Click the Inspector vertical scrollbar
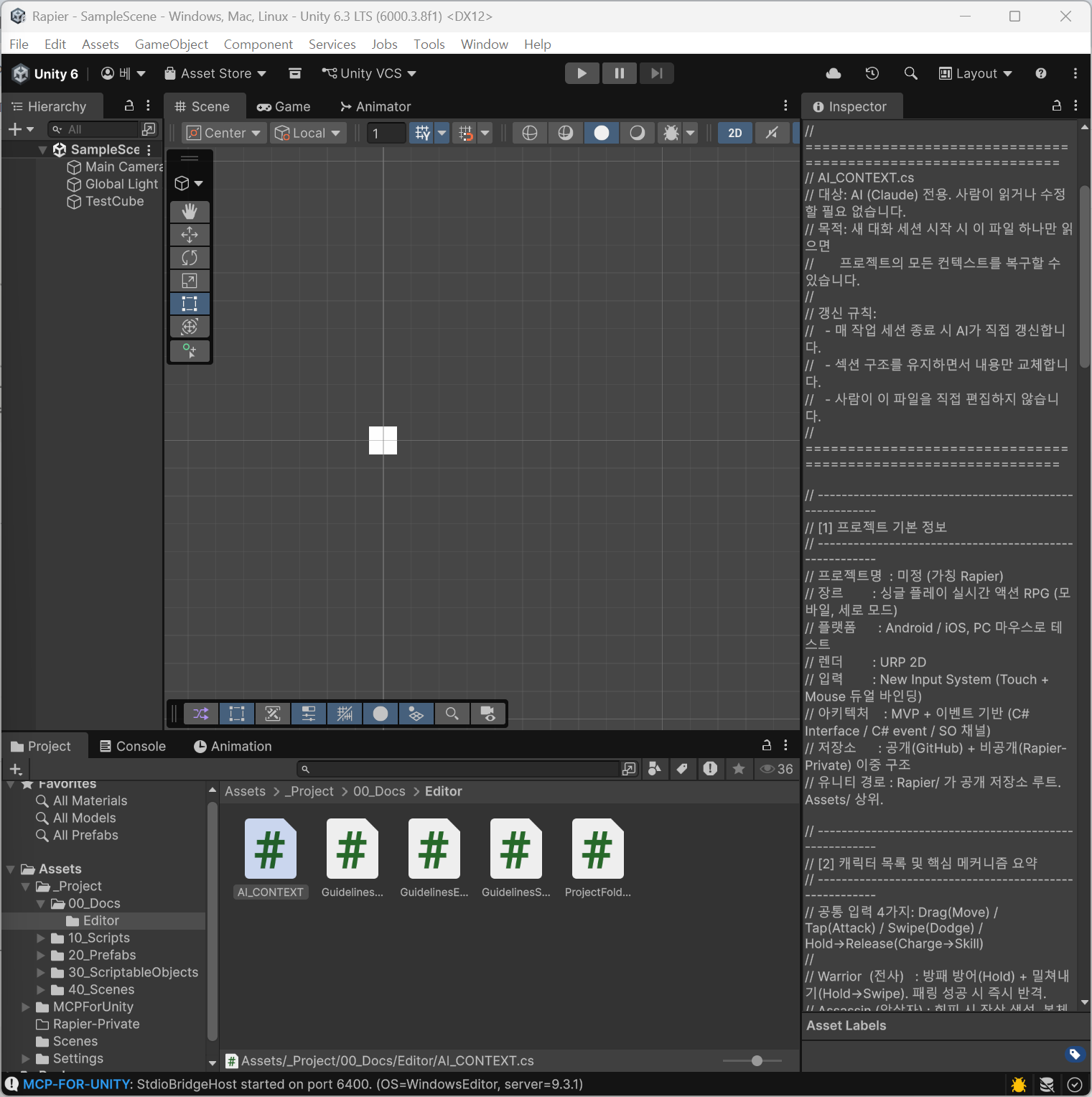Image resolution: width=1092 pixels, height=1097 pixels. pyautogui.click(x=1085, y=276)
